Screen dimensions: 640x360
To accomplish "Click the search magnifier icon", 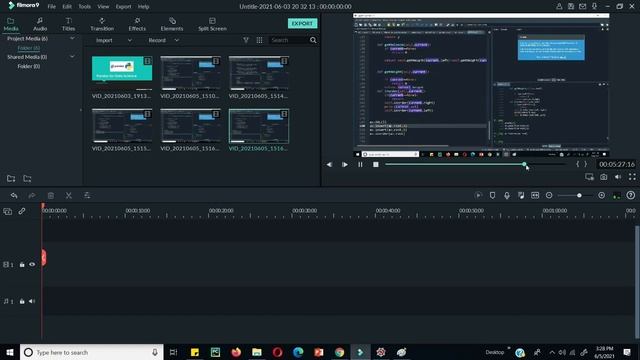I will [x=313, y=40].
